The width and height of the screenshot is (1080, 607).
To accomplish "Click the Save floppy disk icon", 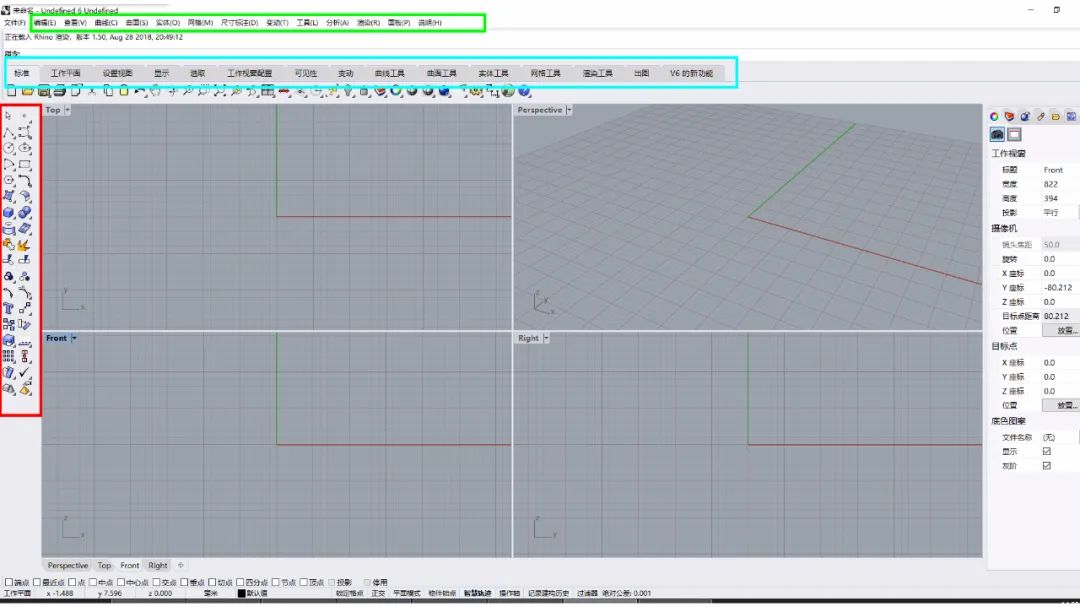I will 43,90.
